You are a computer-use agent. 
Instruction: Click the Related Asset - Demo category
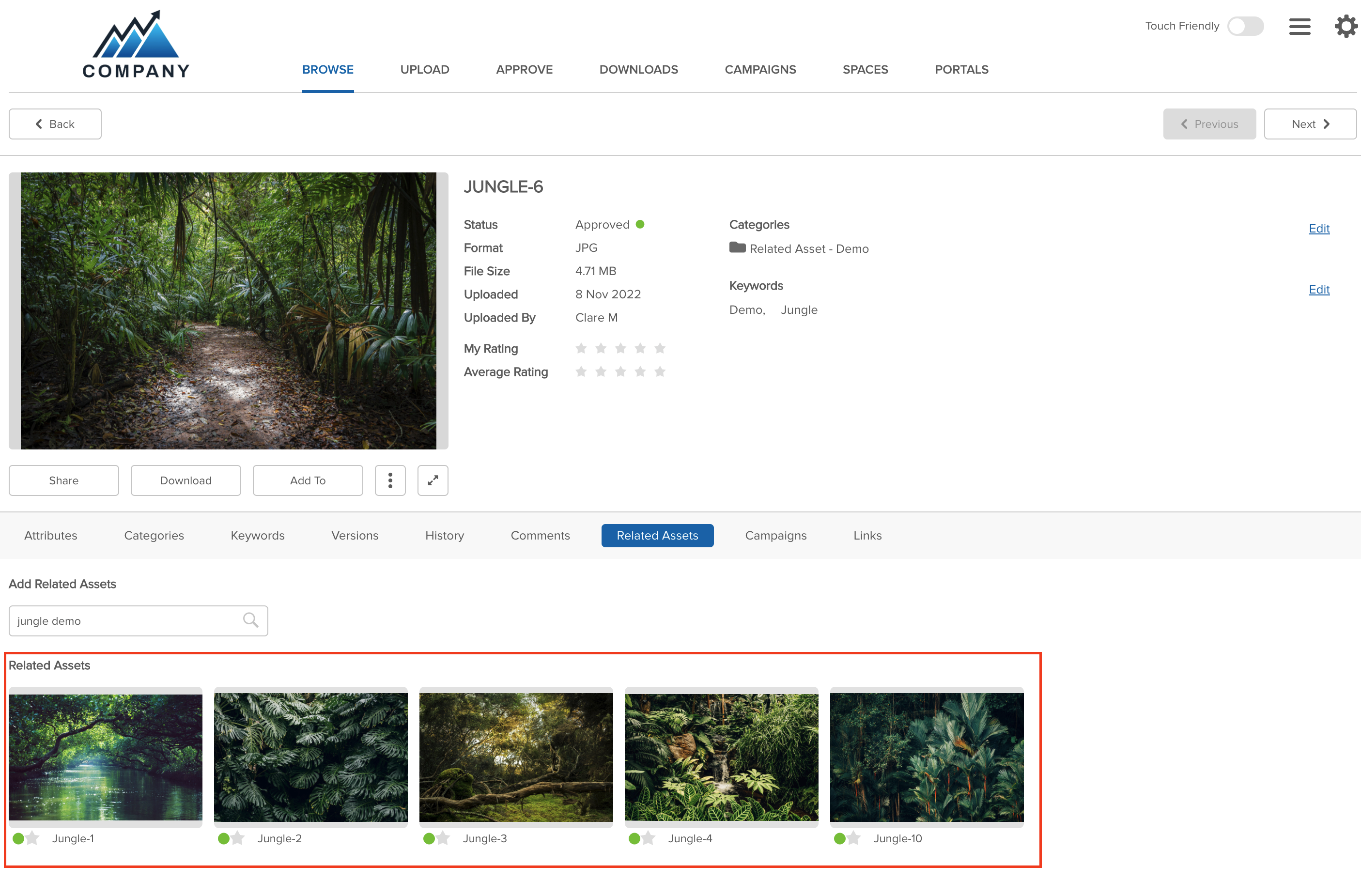808,249
